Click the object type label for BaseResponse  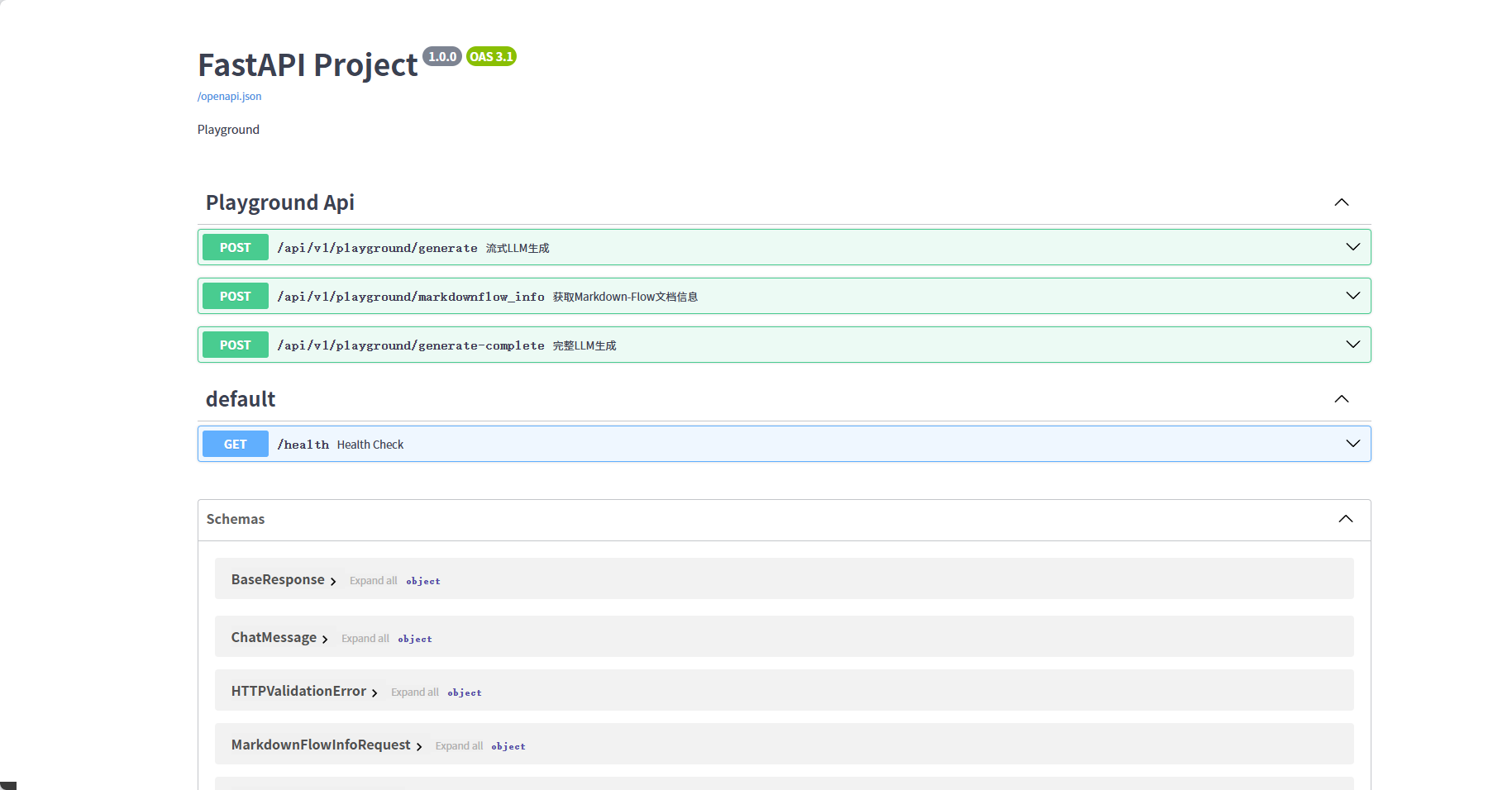point(423,581)
